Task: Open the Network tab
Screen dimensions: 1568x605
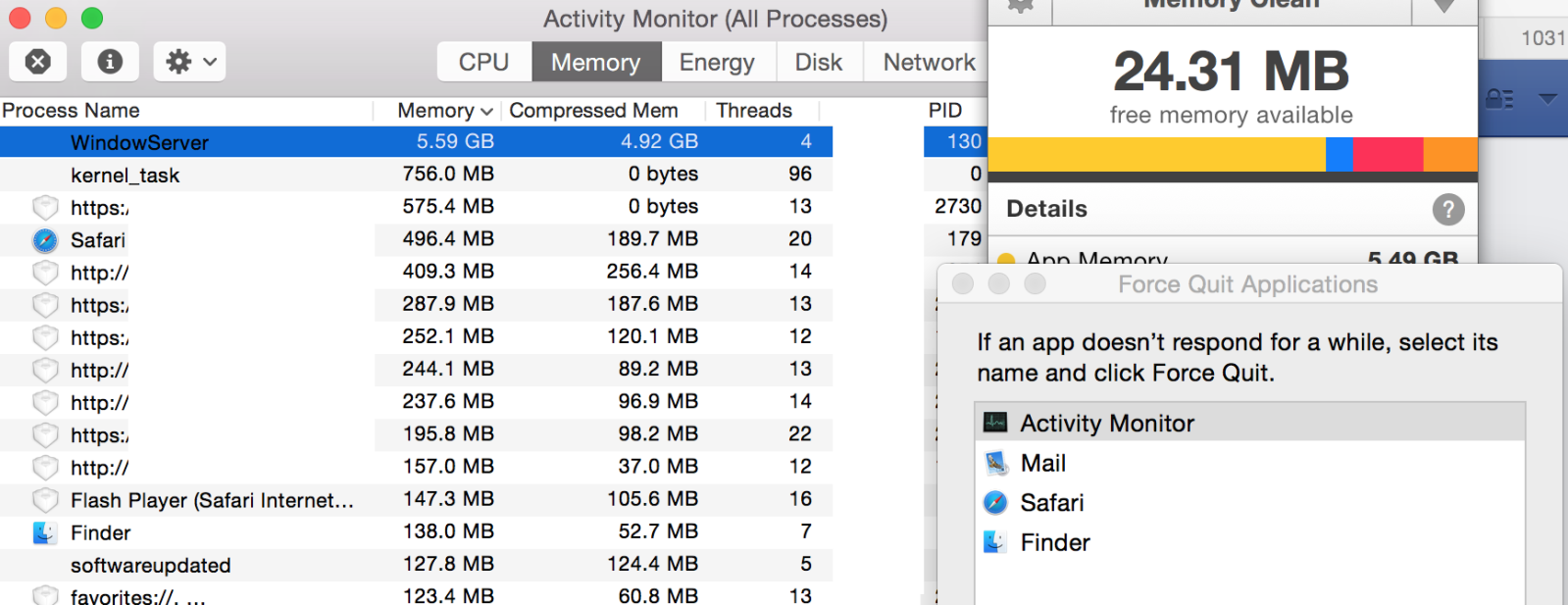Action: (929, 62)
